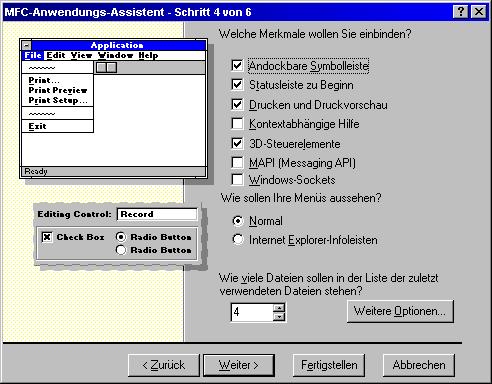Click the Fertigstellen button
This screenshot has width=492, height=384.
coord(329,365)
